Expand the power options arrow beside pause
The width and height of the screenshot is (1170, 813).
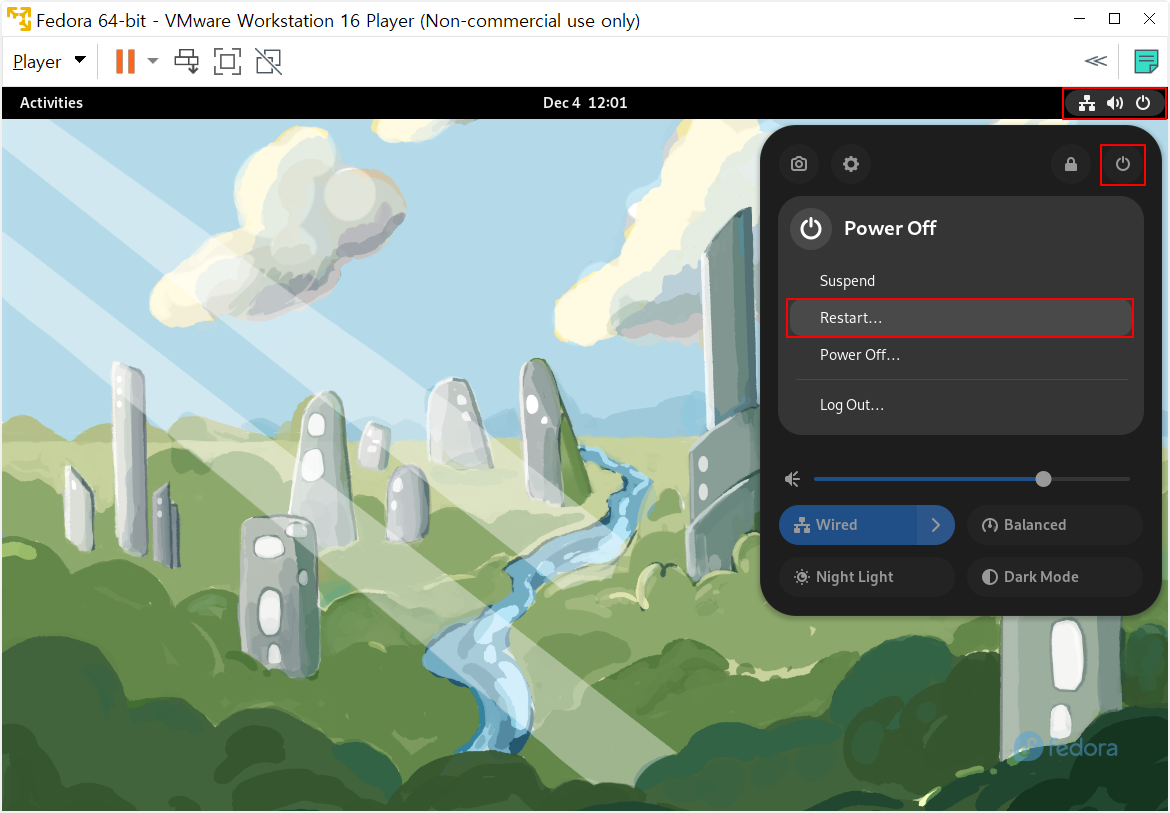(x=153, y=61)
